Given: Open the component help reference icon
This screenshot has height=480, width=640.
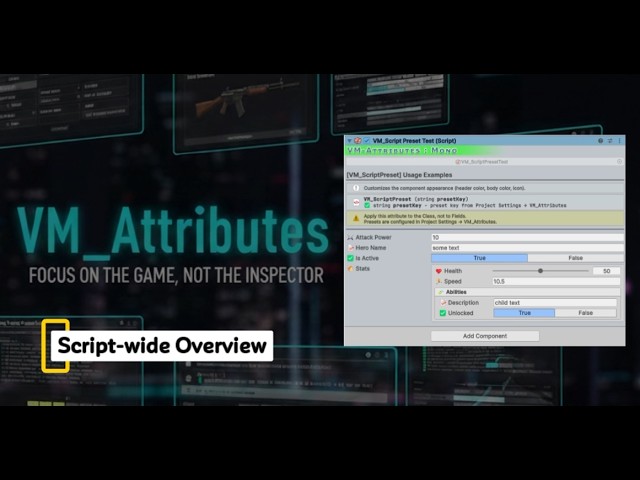Looking at the screenshot, I should [600, 140].
